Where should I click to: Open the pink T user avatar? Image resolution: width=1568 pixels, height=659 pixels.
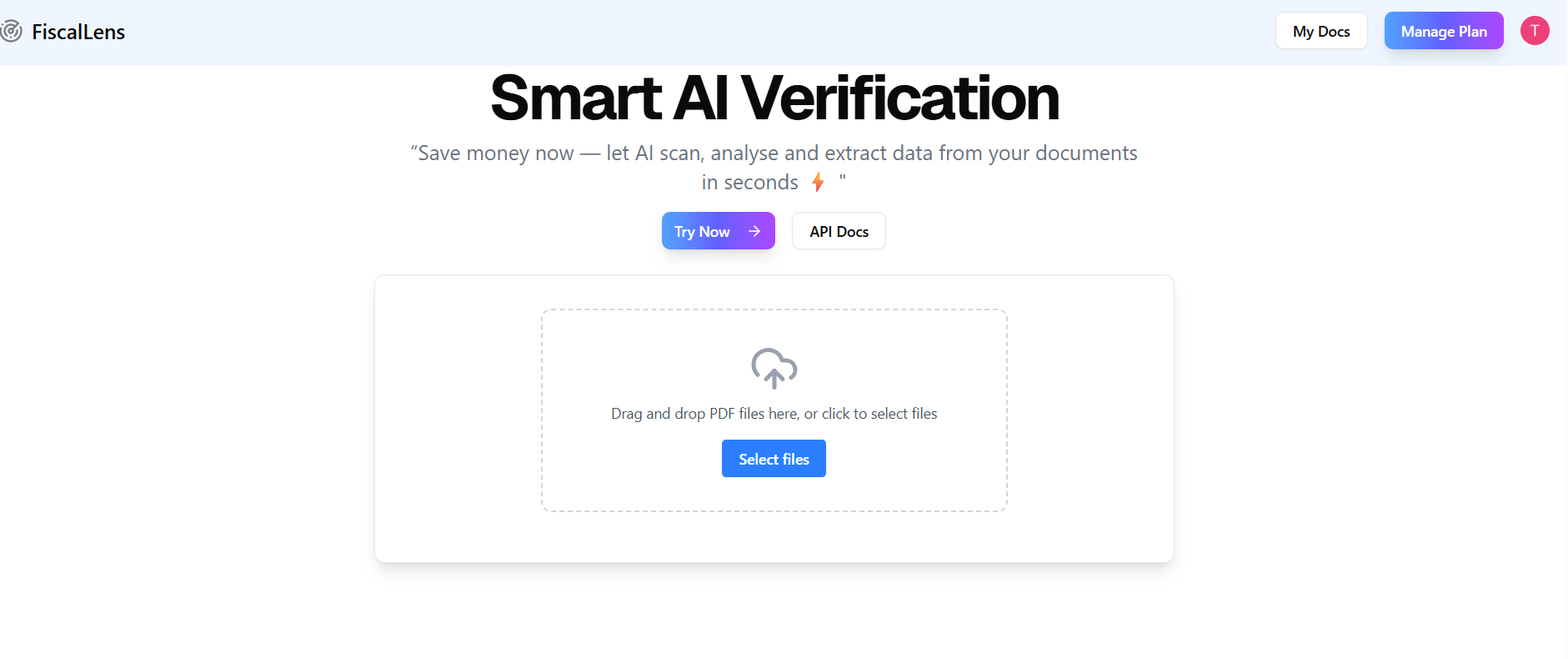tap(1535, 31)
